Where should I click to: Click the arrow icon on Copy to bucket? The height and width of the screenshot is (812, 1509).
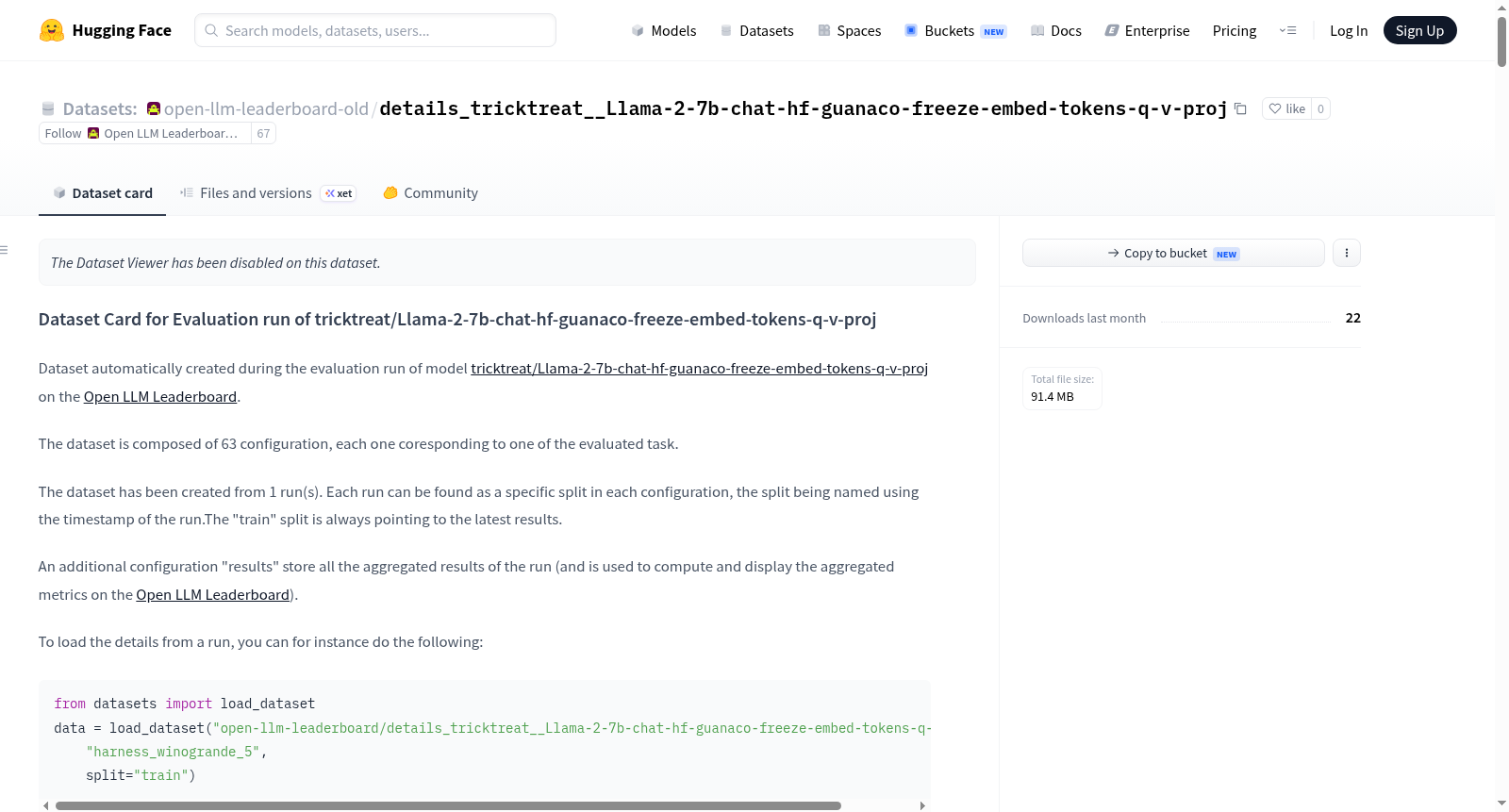pyautogui.click(x=1114, y=254)
